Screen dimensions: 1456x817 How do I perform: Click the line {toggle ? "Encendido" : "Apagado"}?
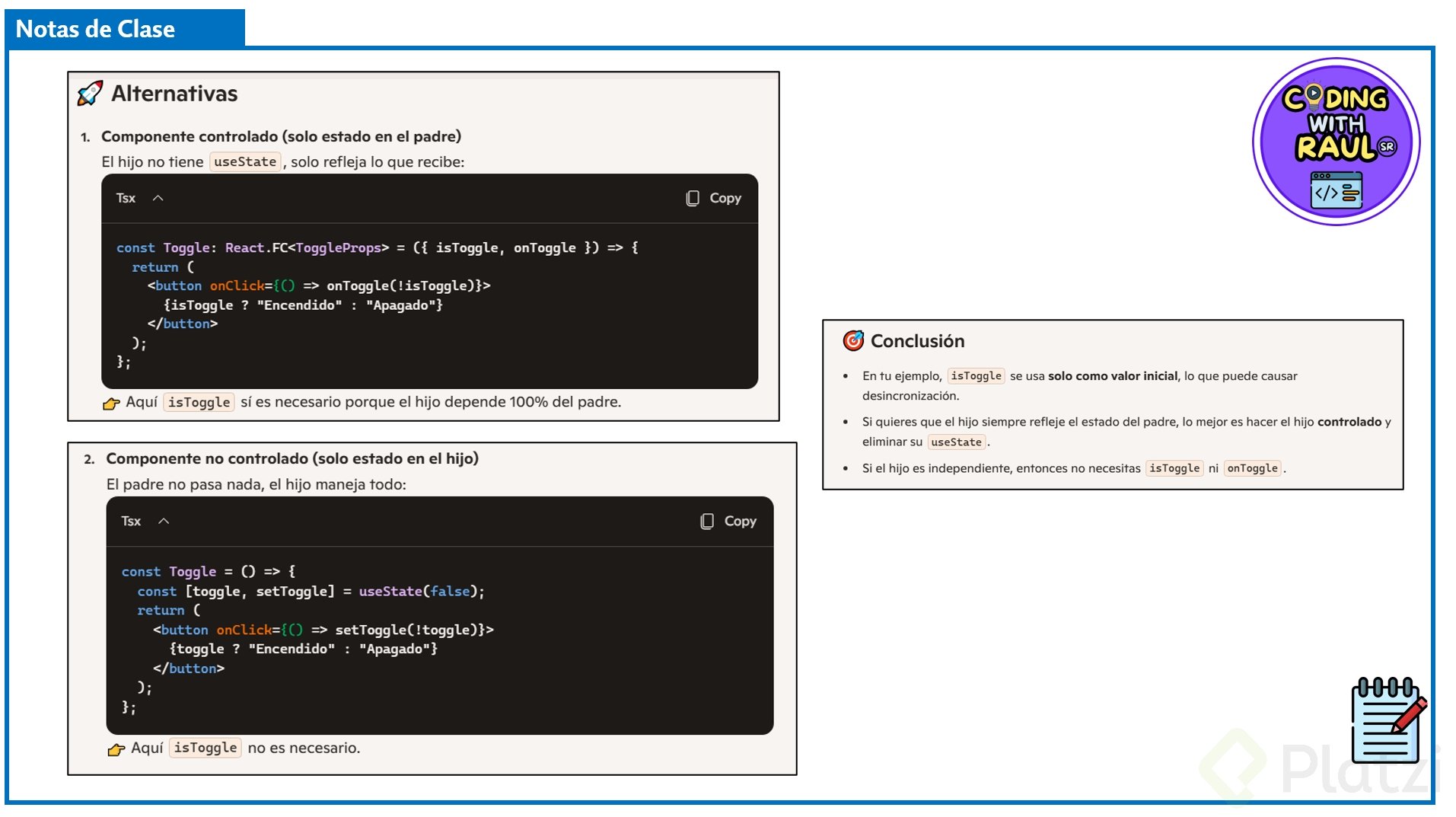point(304,649)
